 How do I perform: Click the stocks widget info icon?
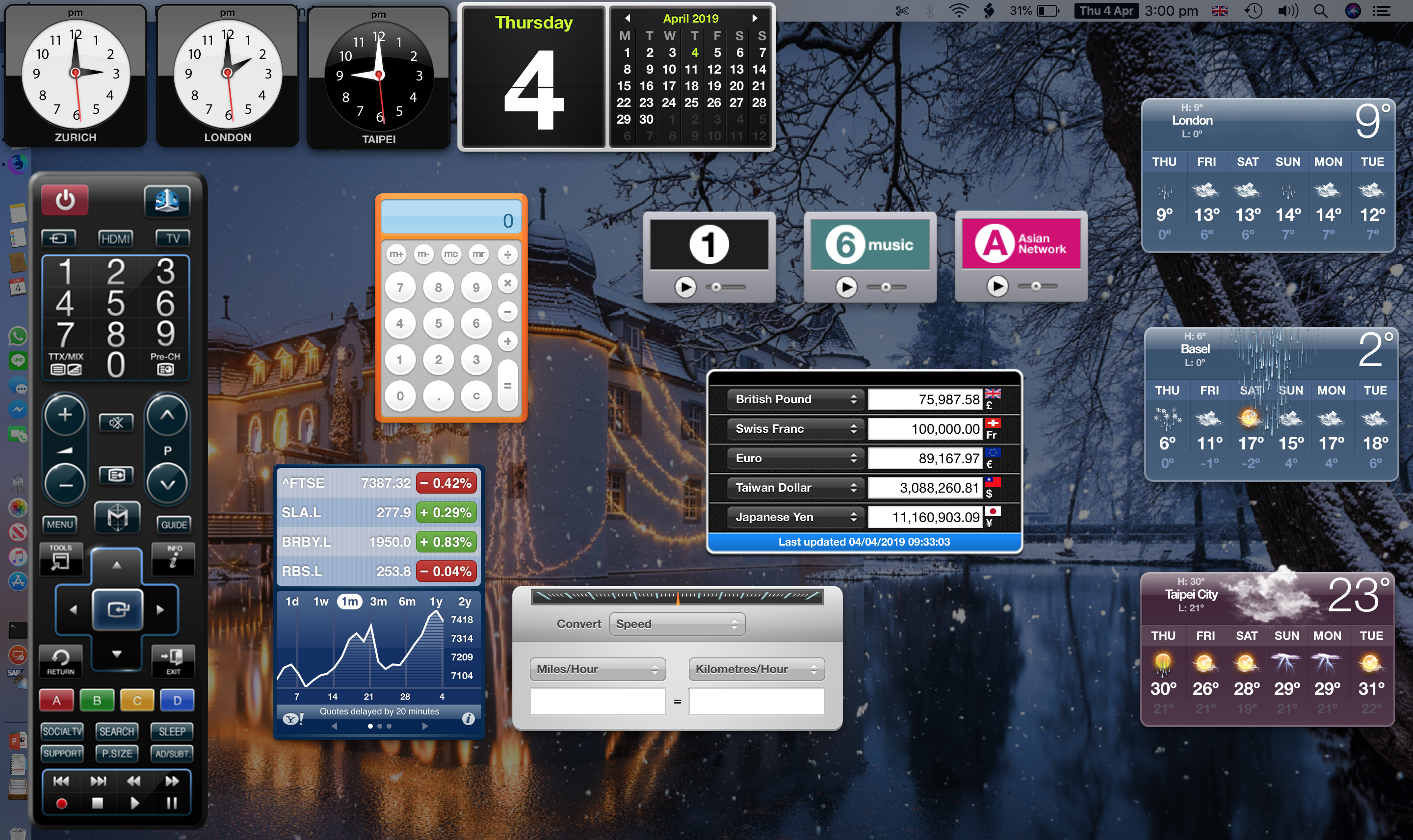(468, 718)
